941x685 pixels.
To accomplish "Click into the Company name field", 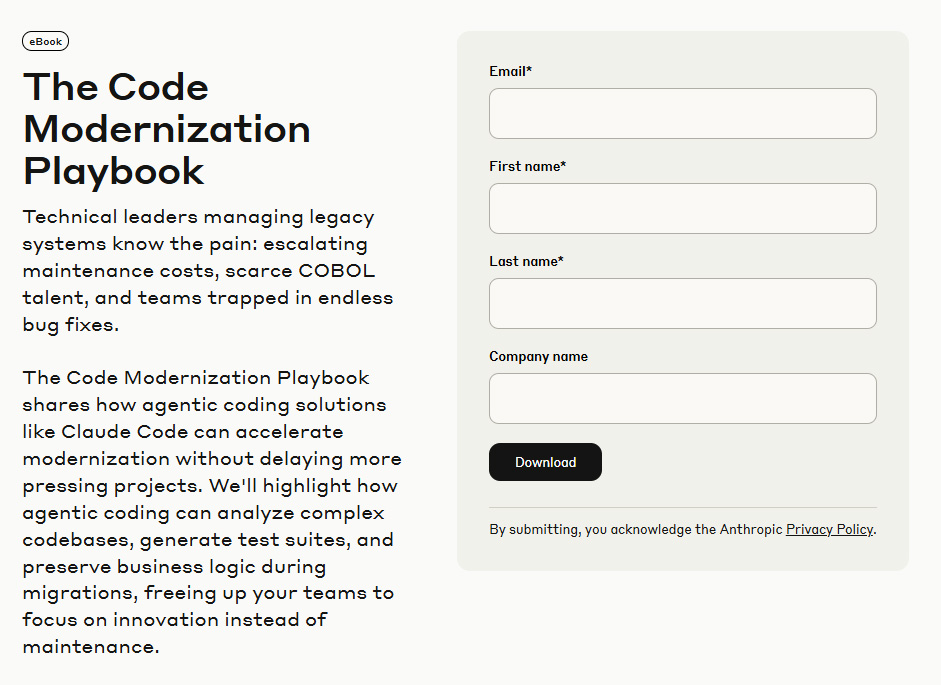I will (x=682, y=398).
